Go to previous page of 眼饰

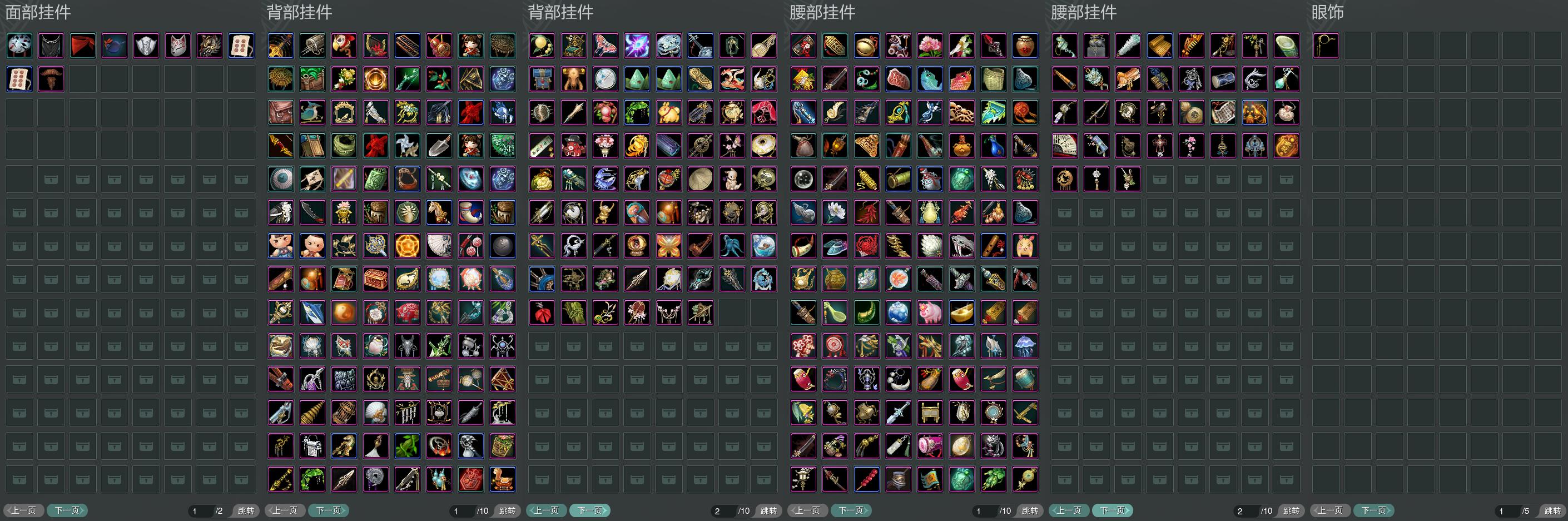pos(1331,510)
